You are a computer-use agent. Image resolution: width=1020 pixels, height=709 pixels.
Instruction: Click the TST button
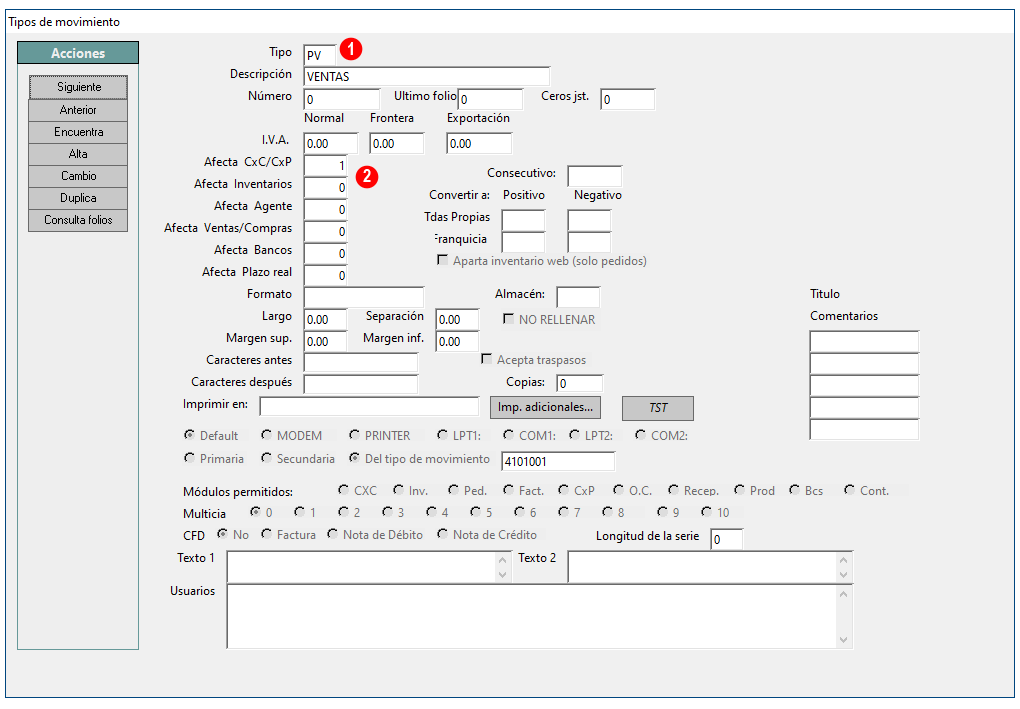(658, 408)
